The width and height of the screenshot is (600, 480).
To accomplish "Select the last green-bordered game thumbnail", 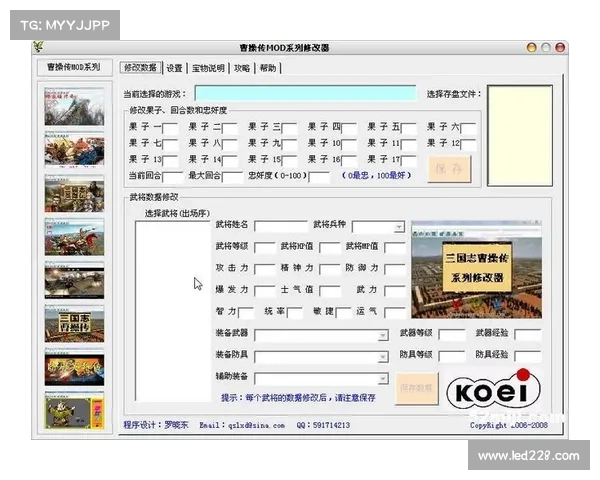I will click(x=74, y=410).
